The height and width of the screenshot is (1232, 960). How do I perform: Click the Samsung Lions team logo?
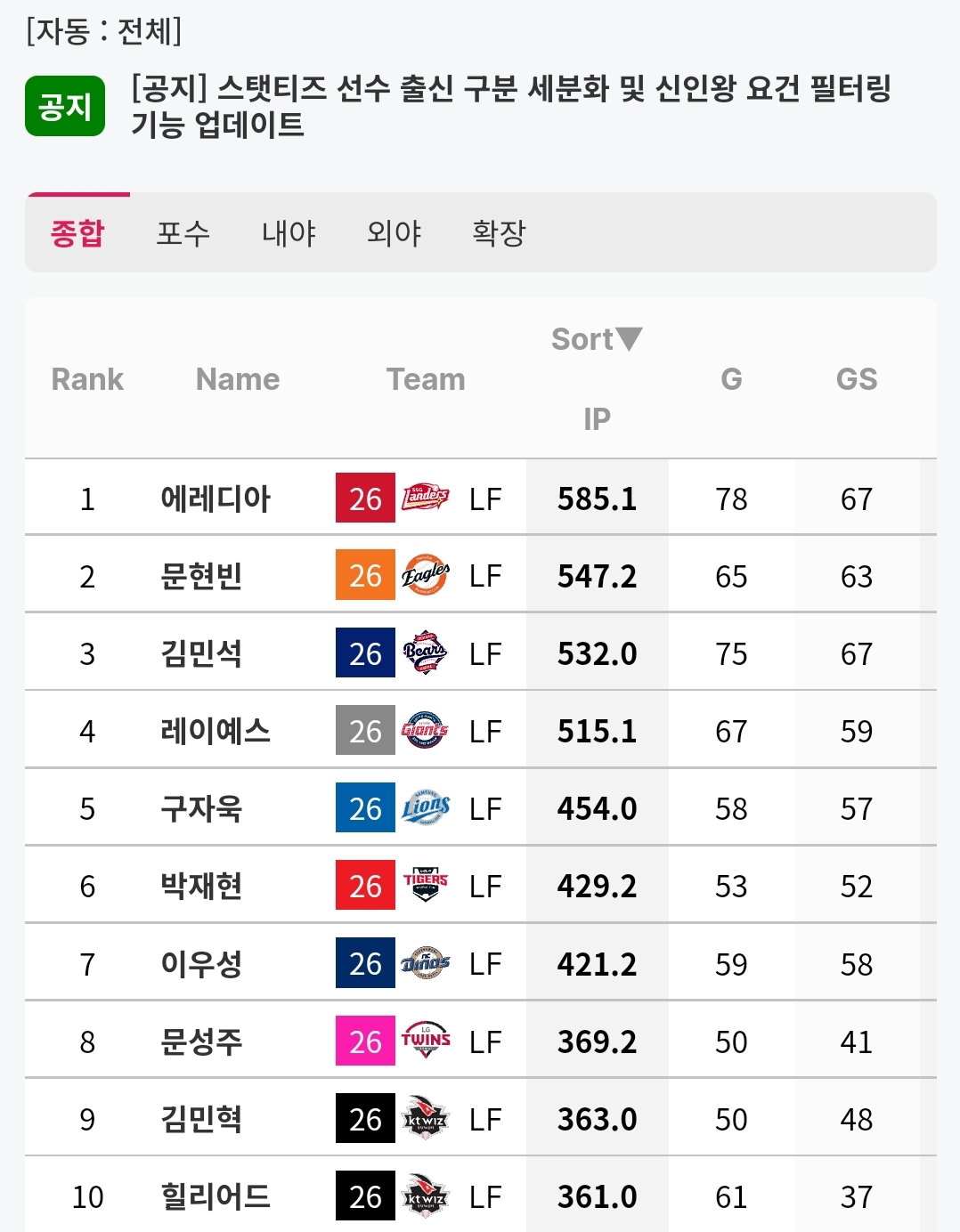coord(426,807)
